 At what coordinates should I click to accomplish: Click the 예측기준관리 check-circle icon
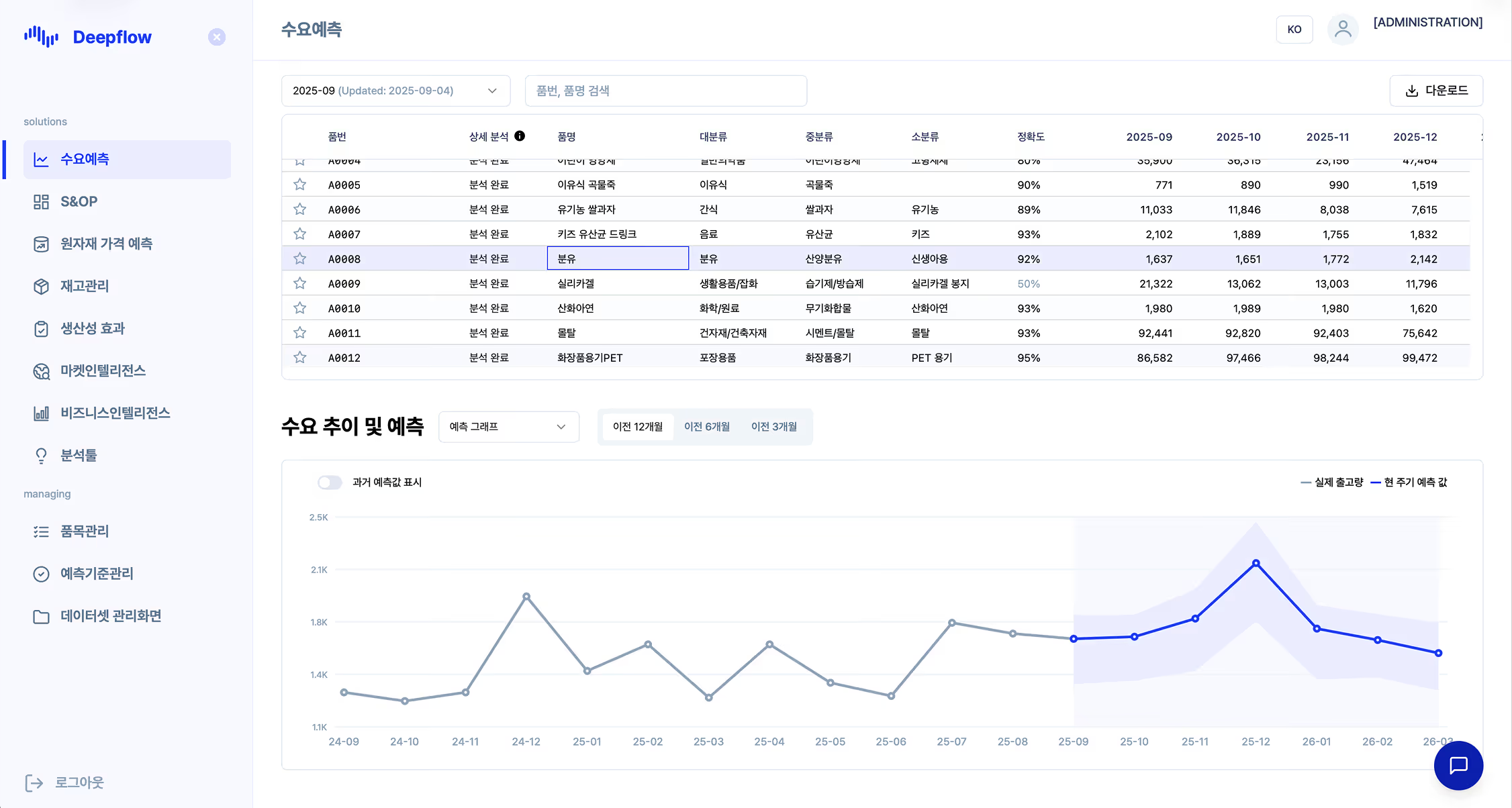coord(41,574)
